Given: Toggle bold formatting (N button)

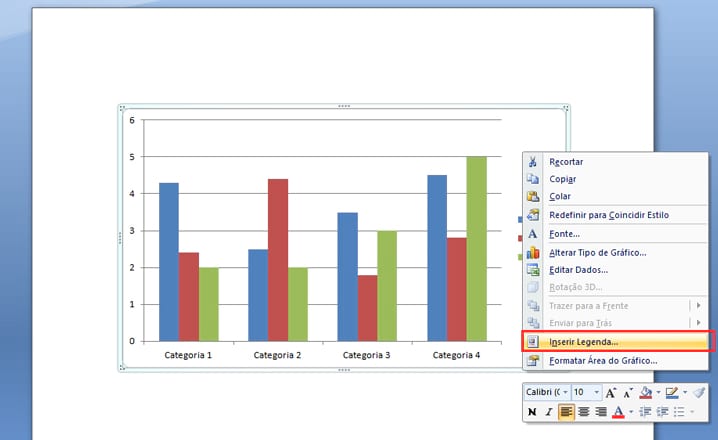Looking at the screenshot, I should [x=532, y=412].
